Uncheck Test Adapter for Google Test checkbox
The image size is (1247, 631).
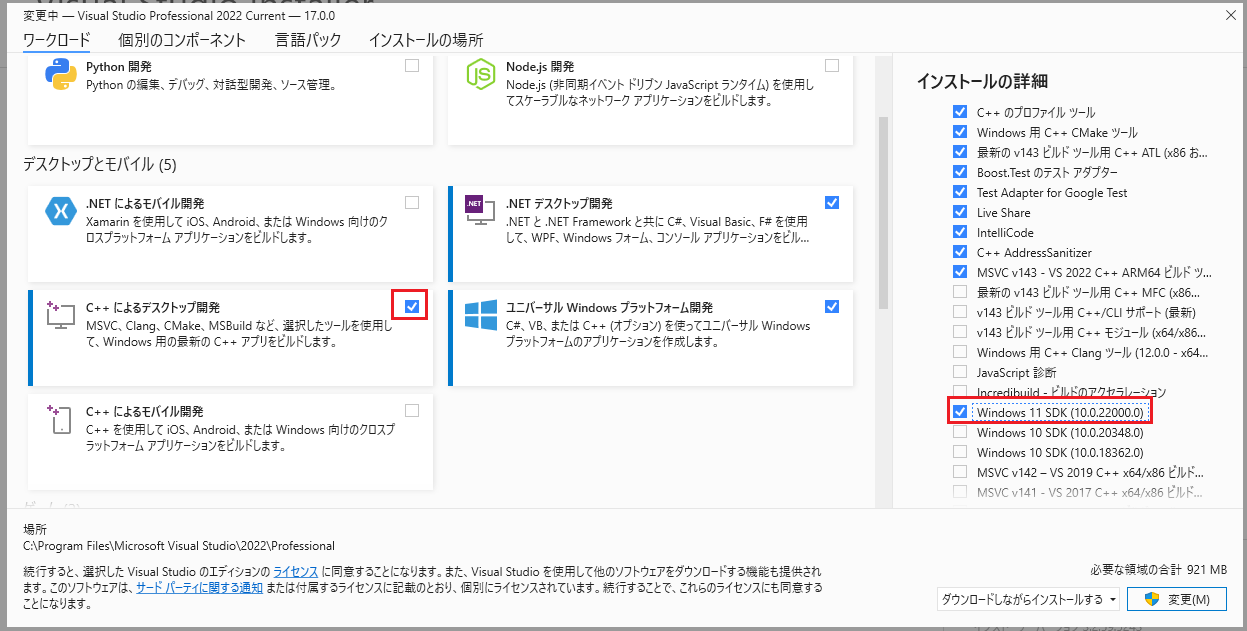(960, 192)
